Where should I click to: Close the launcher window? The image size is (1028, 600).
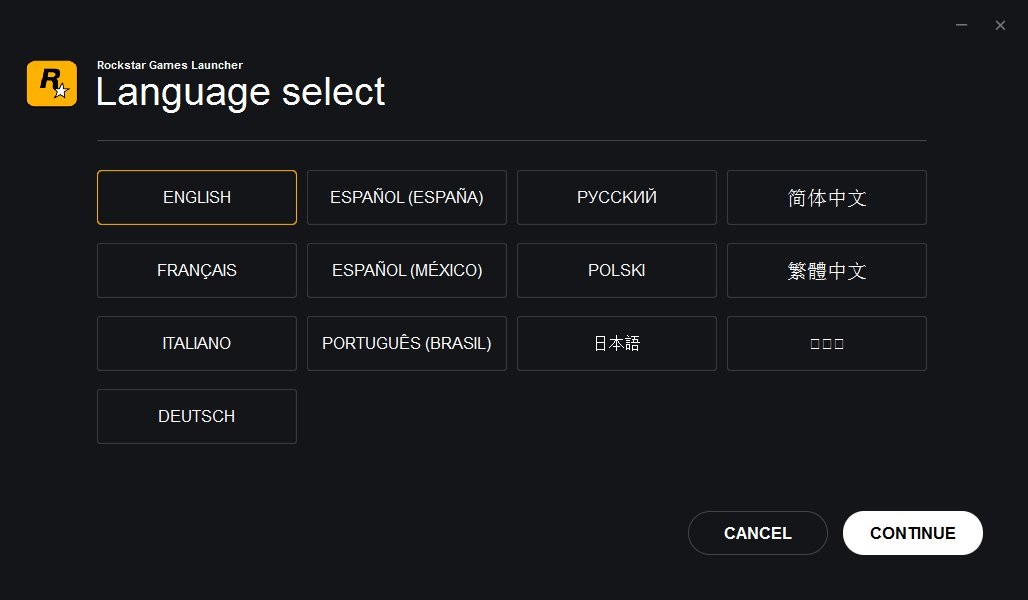(x=1000, y=25)
